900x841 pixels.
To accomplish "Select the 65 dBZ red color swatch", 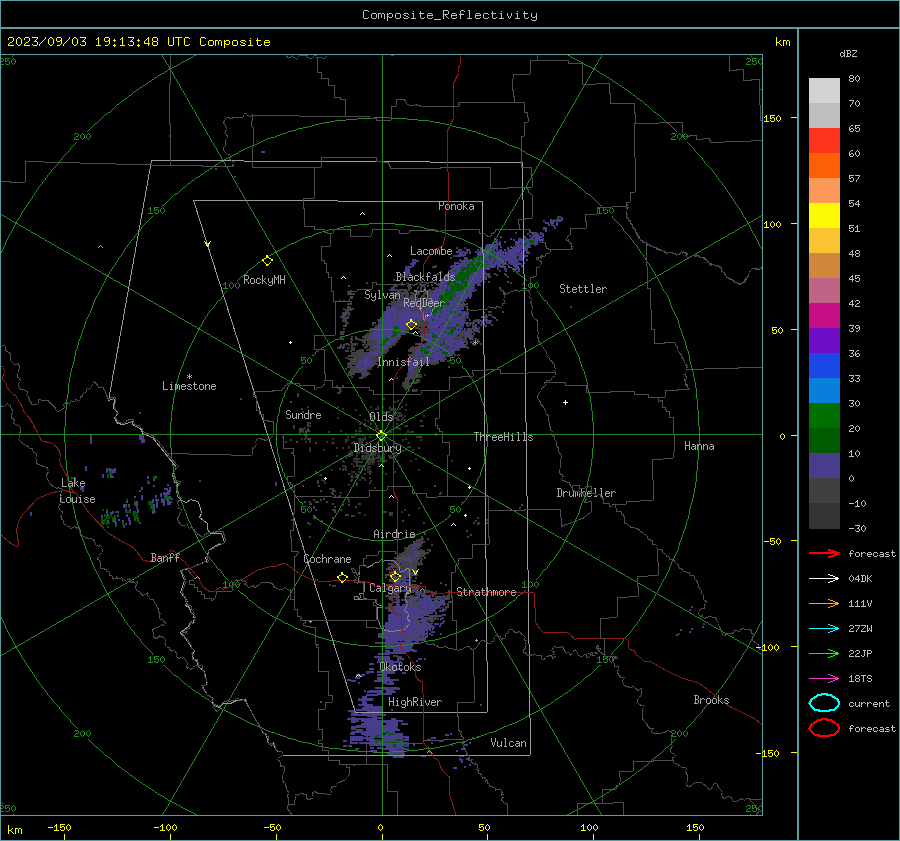I will tap(824, 141).
